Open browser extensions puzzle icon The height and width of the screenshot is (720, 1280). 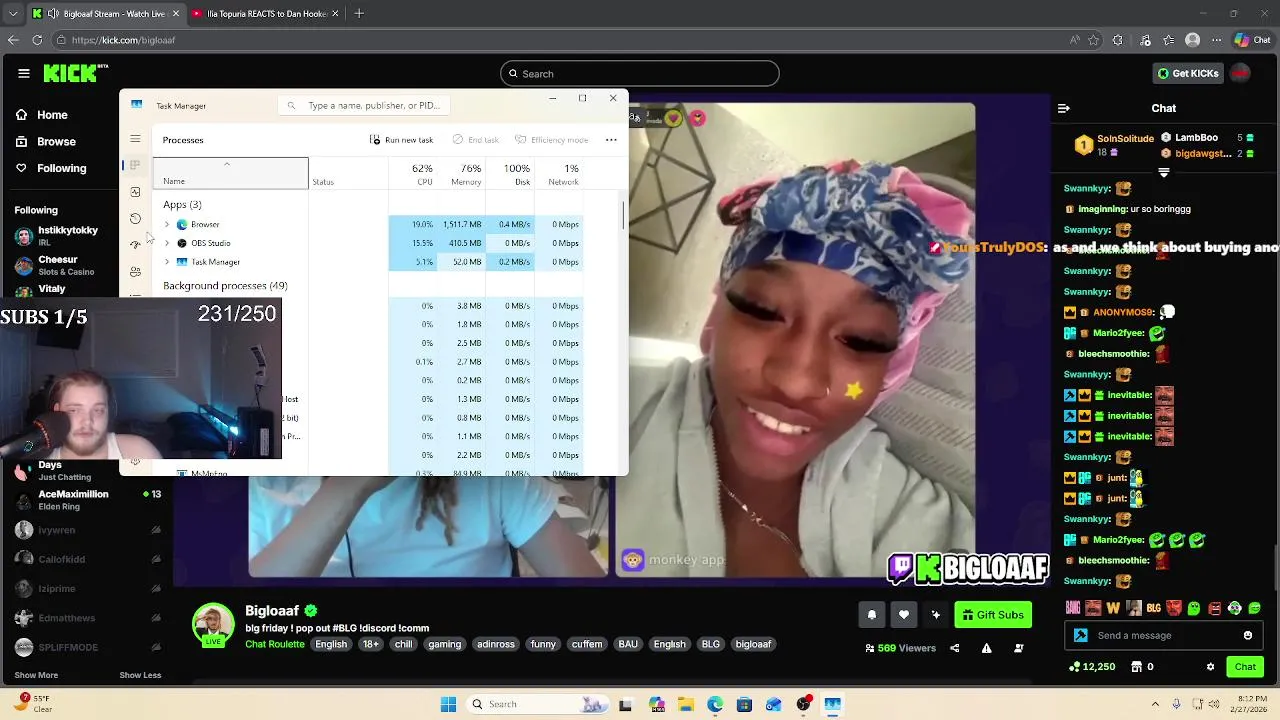tap(1118, 40)
